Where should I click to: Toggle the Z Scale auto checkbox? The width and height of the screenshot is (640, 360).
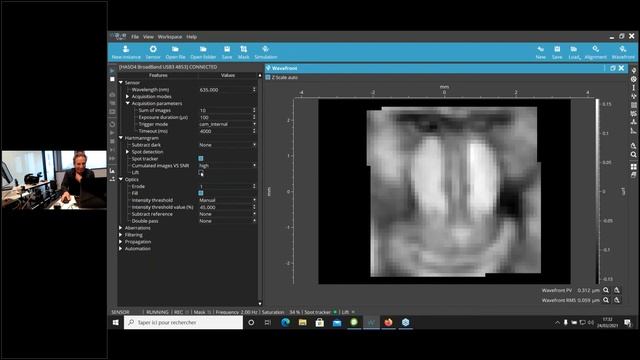268,78
